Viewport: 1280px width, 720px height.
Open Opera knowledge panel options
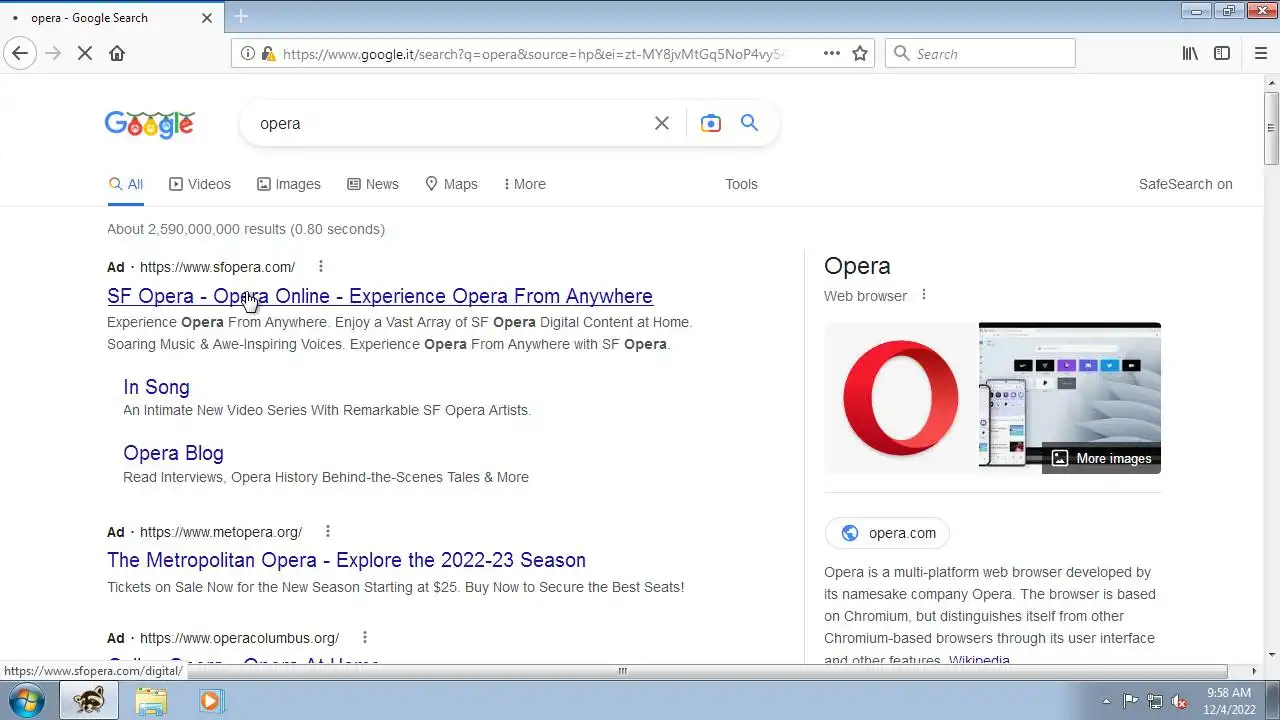(924, 295)
